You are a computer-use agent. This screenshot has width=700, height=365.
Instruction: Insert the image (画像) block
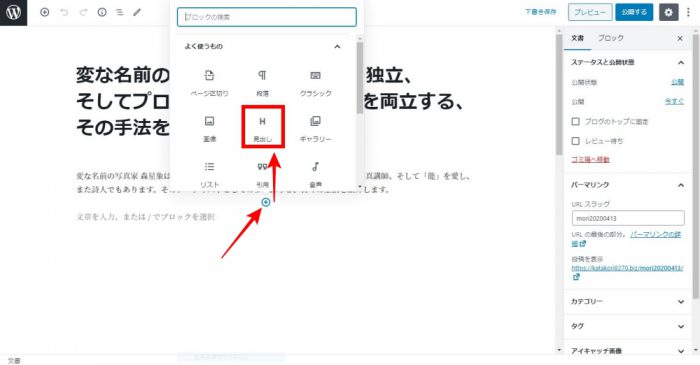(x=209, y=129)
